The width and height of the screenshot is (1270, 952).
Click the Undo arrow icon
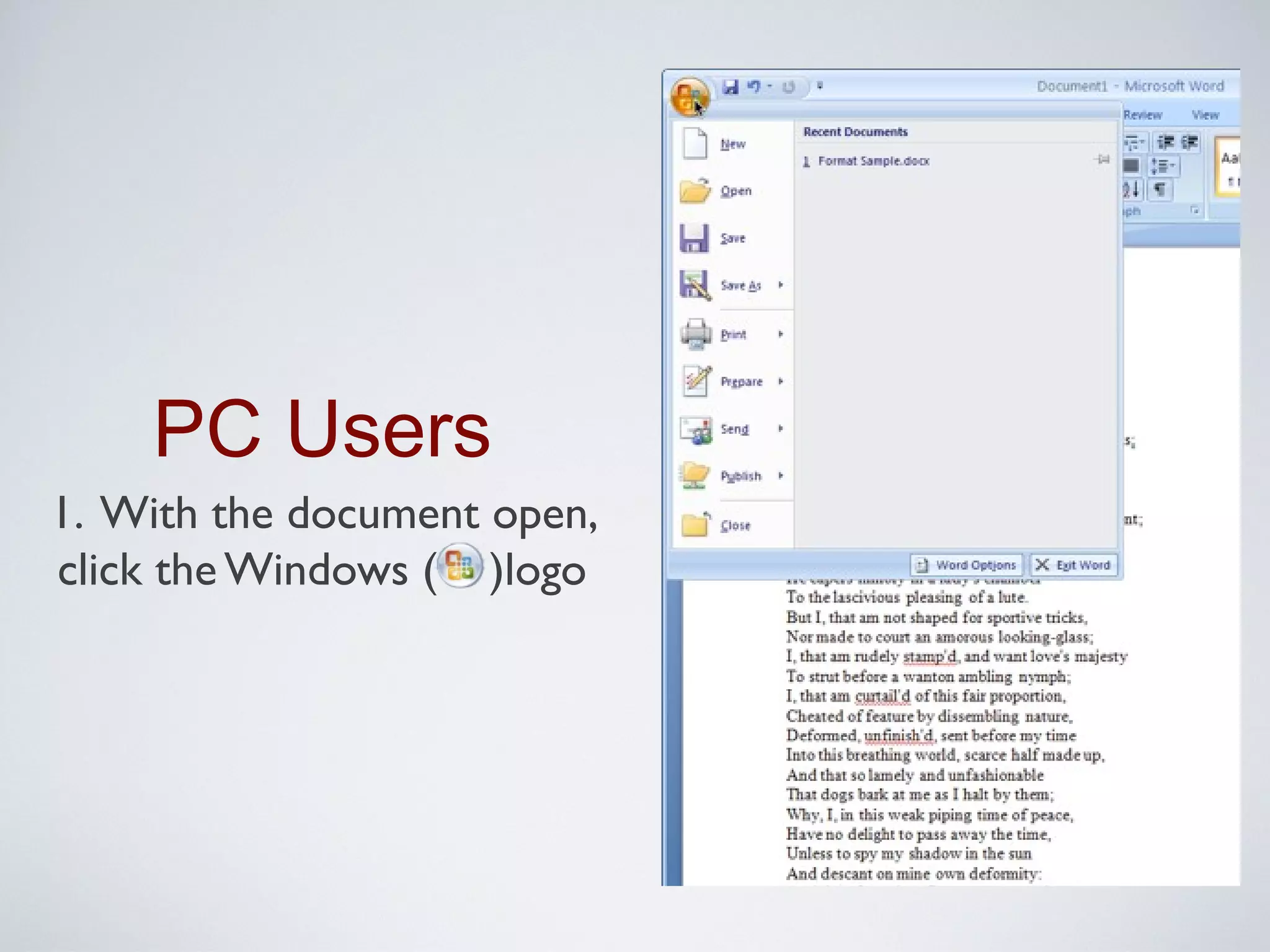753,87
